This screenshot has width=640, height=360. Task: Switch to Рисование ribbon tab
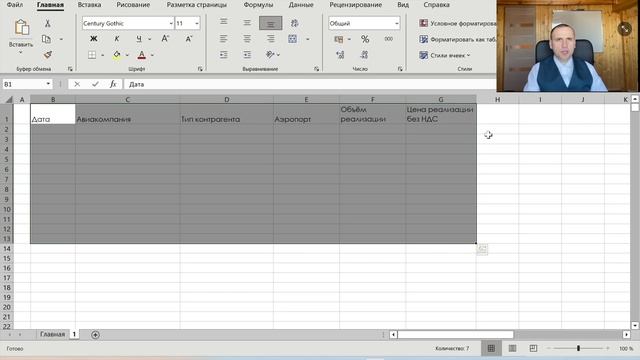(x=133, y=5)
